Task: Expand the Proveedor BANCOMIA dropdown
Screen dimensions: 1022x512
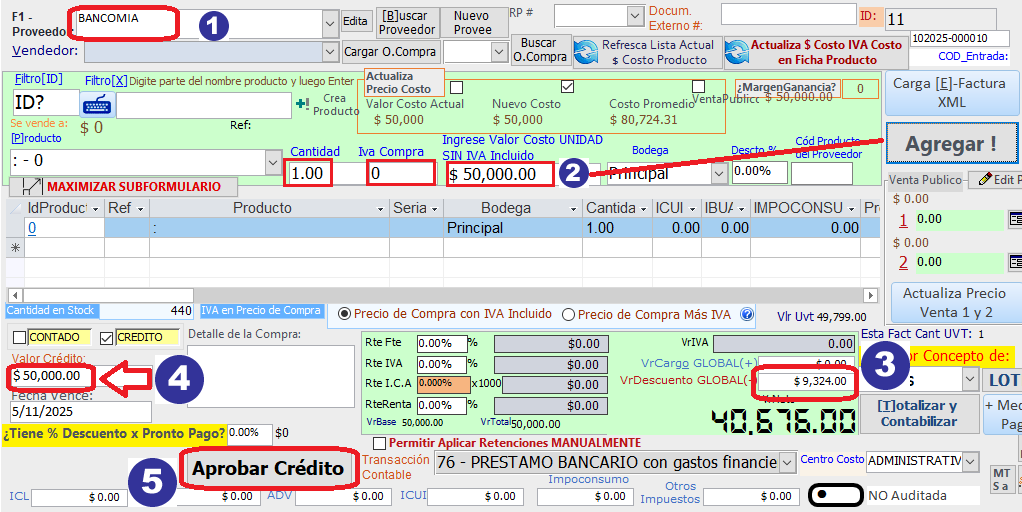Action: click(x=331, y=22)
